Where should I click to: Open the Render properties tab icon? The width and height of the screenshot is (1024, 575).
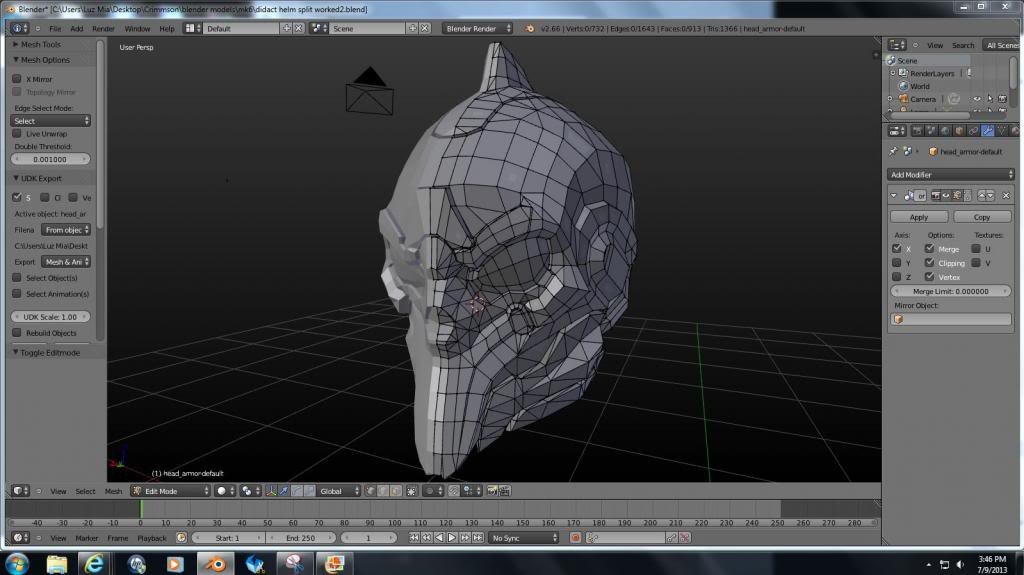click(918, 131)
